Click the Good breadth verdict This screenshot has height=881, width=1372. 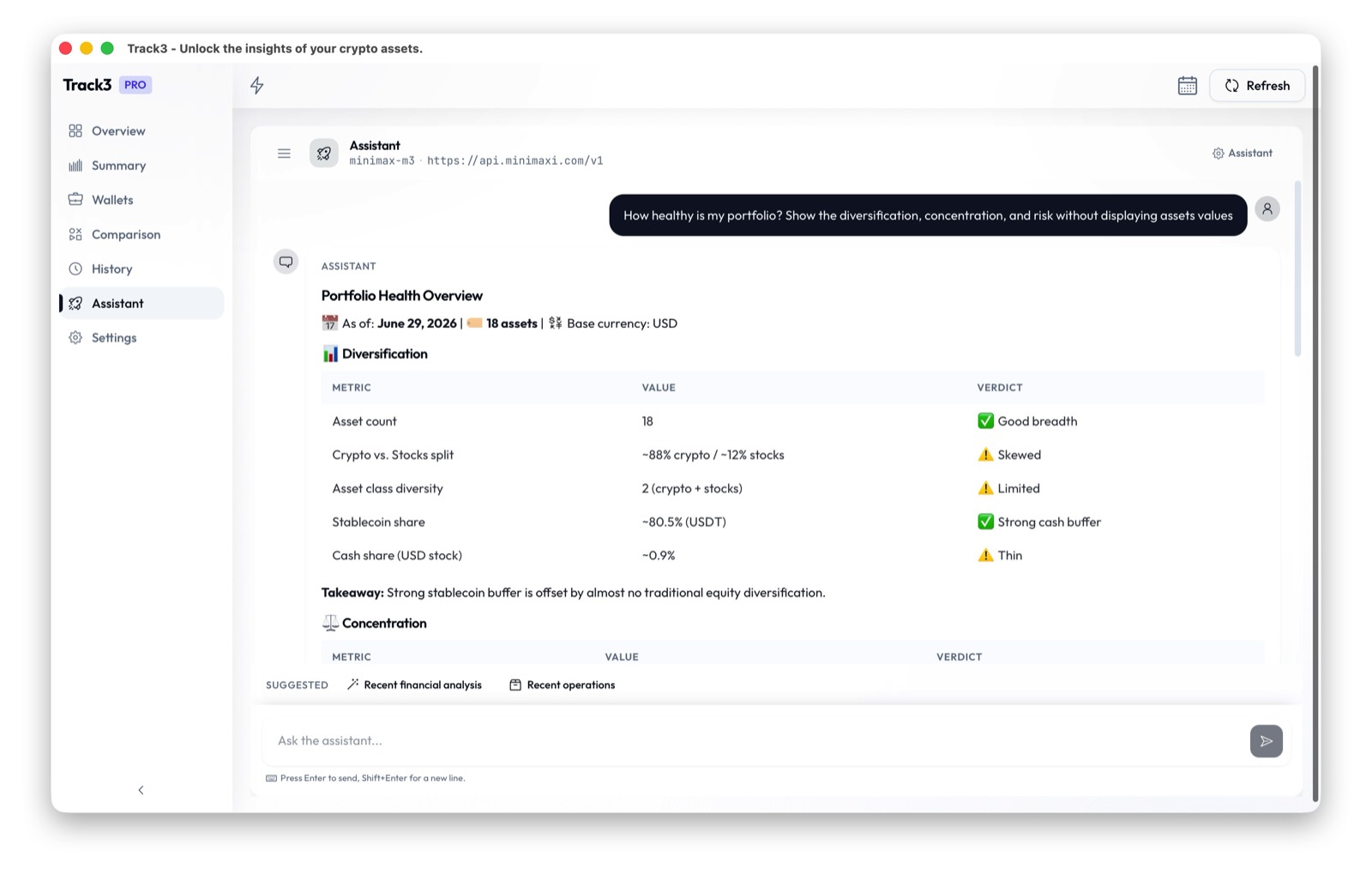pyautogui.click(x=1027, y=421)
